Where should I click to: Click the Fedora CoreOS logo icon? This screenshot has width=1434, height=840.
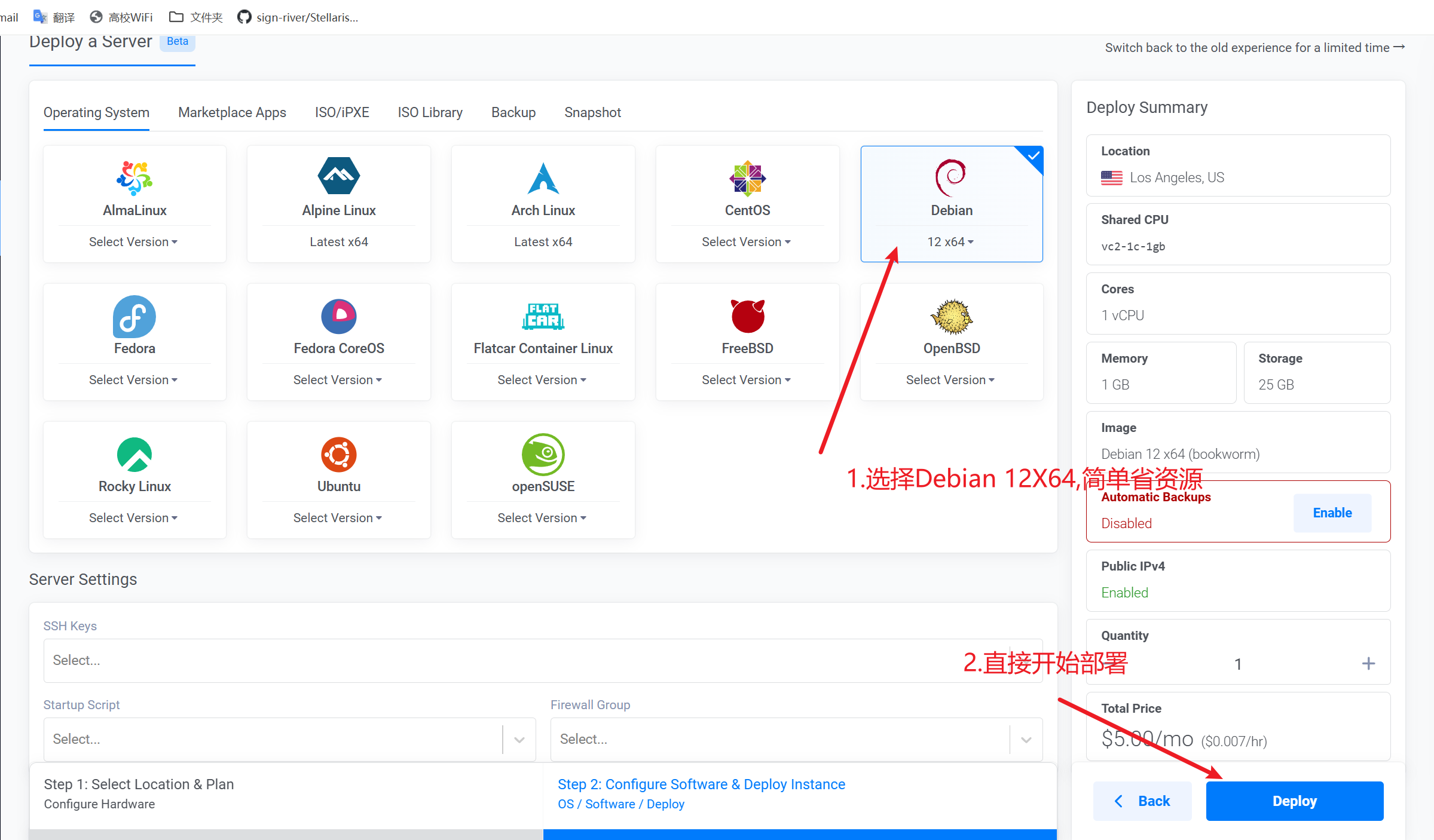pyautogui.click(x=339, y=316)
